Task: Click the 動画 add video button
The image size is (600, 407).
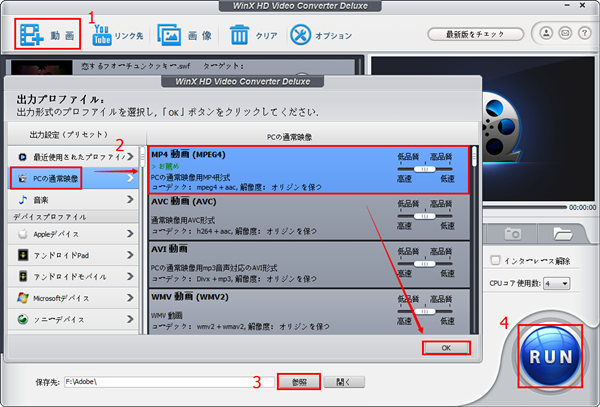Action: (48, 33)
